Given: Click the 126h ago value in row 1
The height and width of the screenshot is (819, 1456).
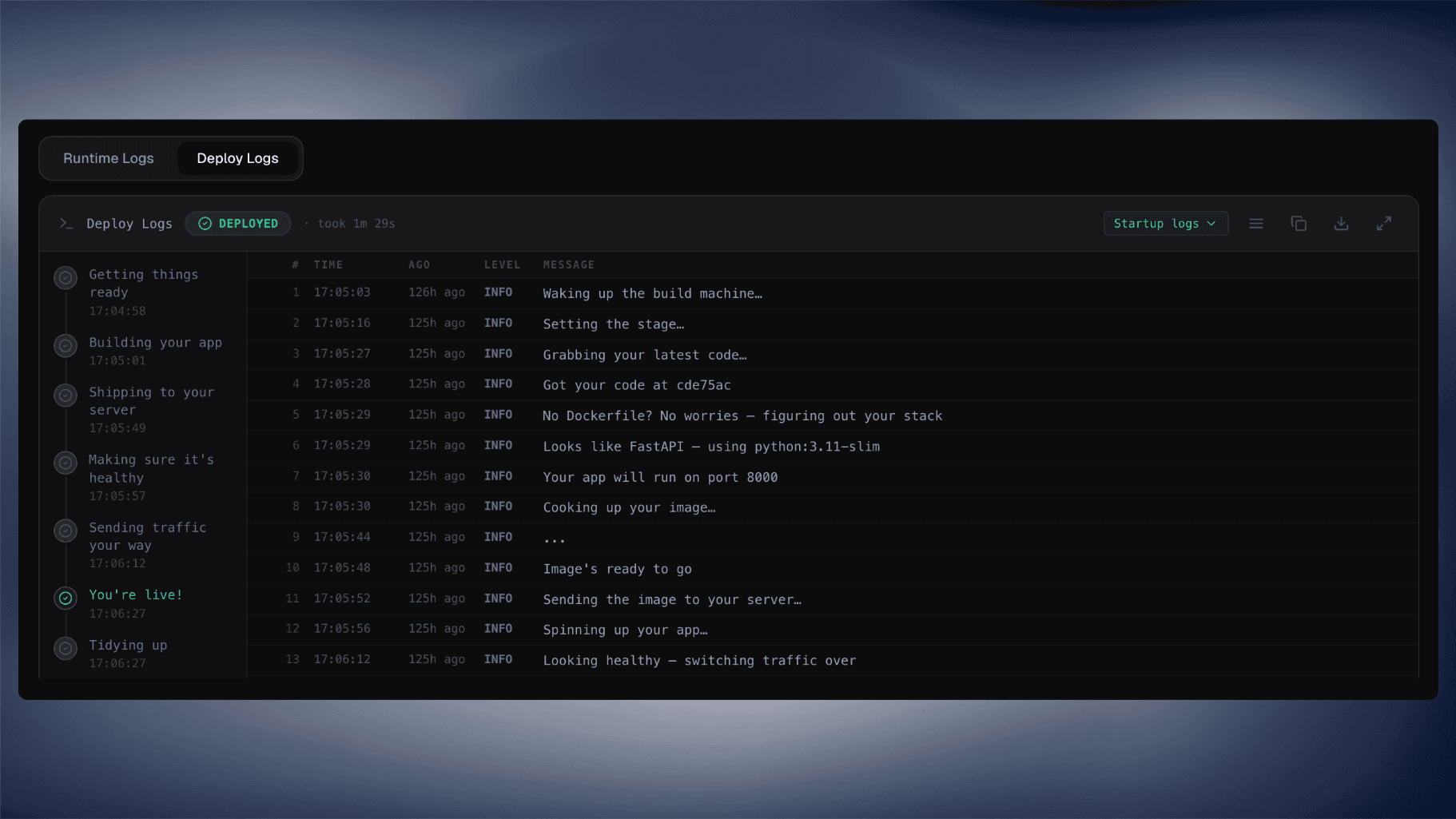Looking at the screenshot, I should tap(436, 292).
